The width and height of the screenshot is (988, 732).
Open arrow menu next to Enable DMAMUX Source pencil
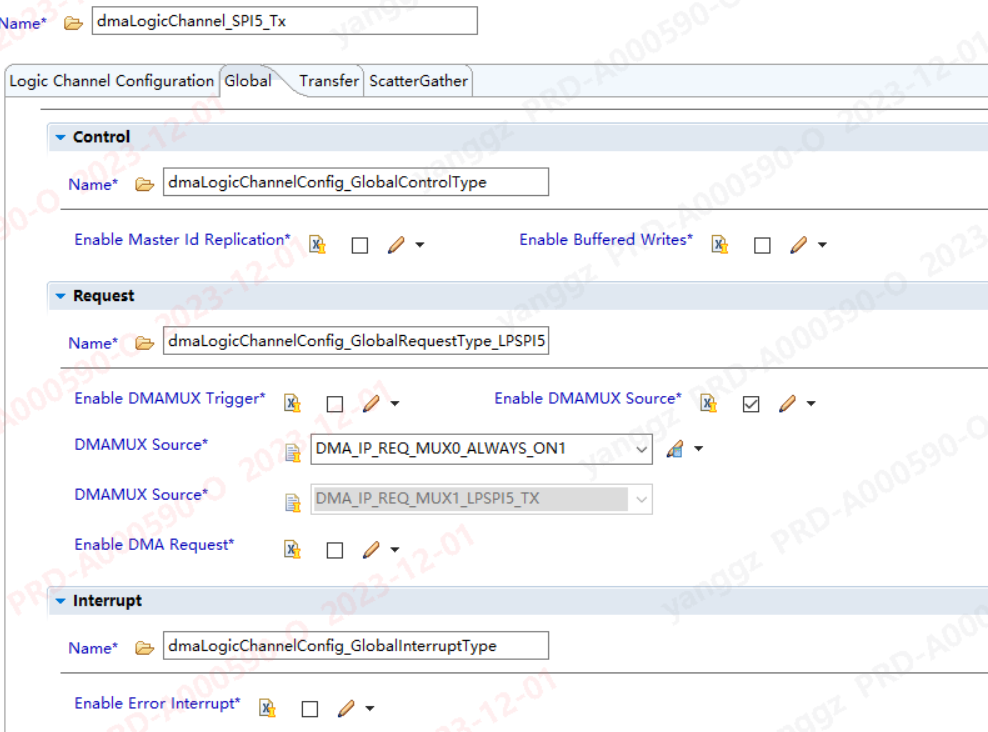[811, 403]
